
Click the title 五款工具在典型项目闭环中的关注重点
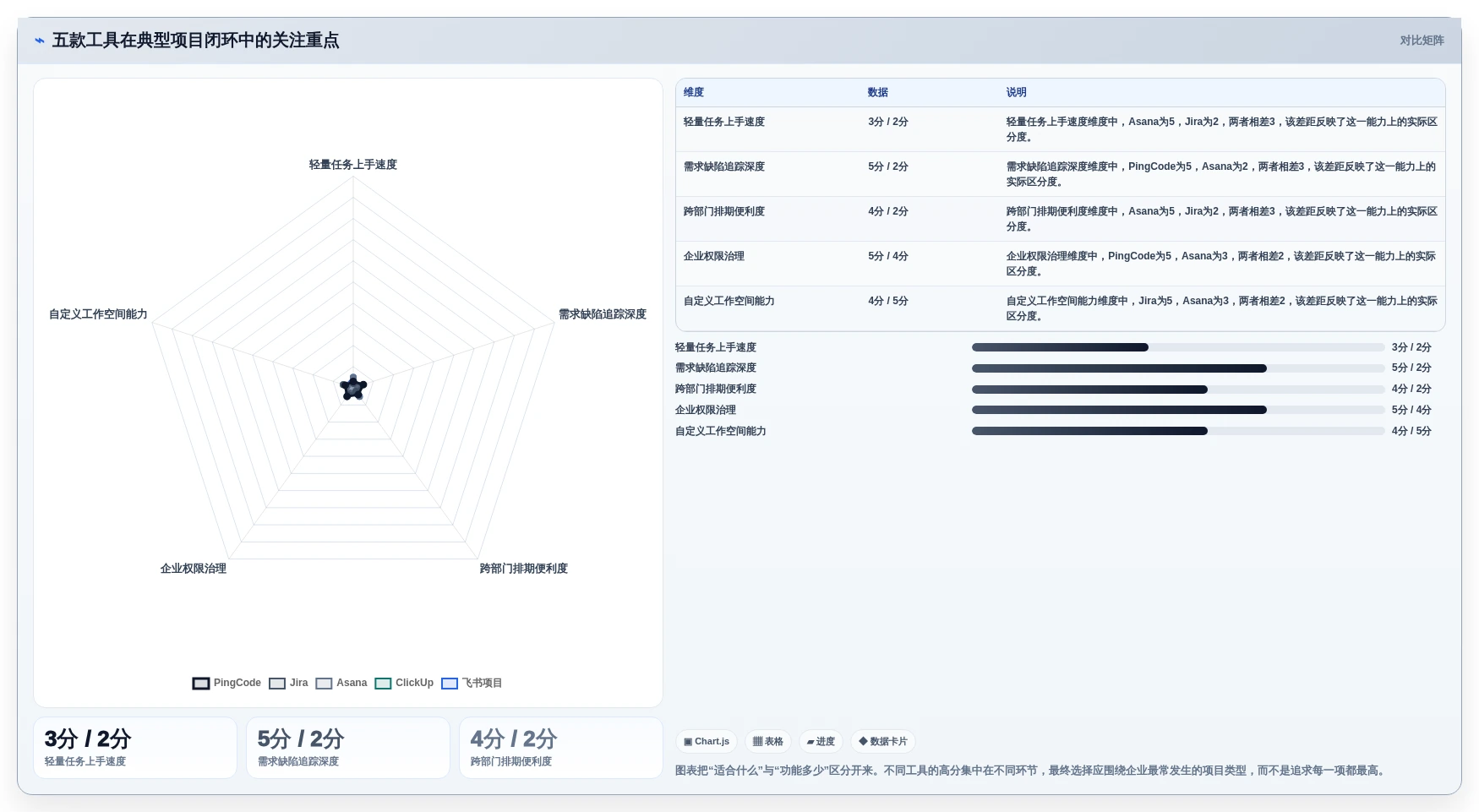(x=196, y=41)
